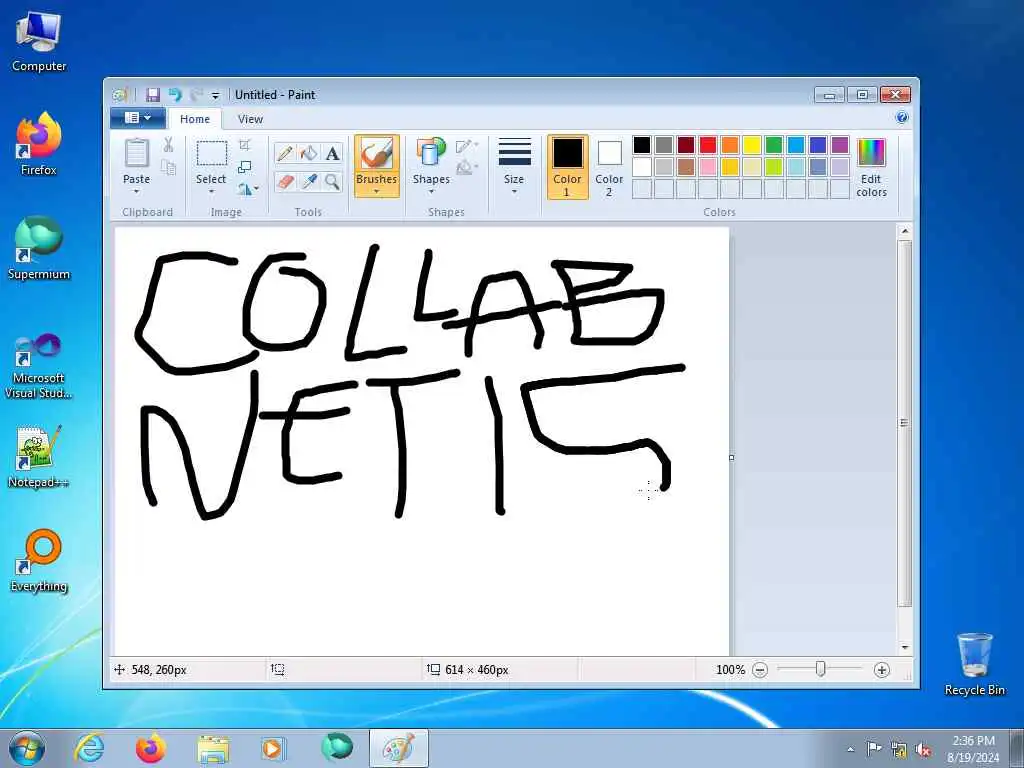The height and width of the screenshot is (768, 1024).
Task: Select the Computer desktop icon
Action: [39, 40]
